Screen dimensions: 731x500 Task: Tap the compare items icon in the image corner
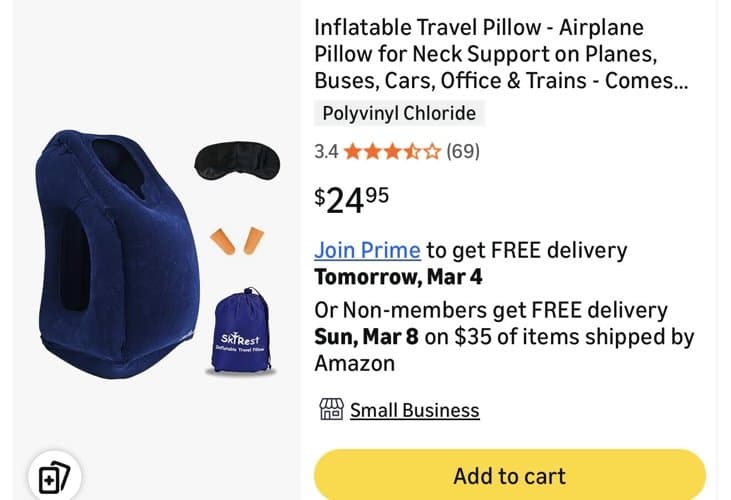[55, 477]
